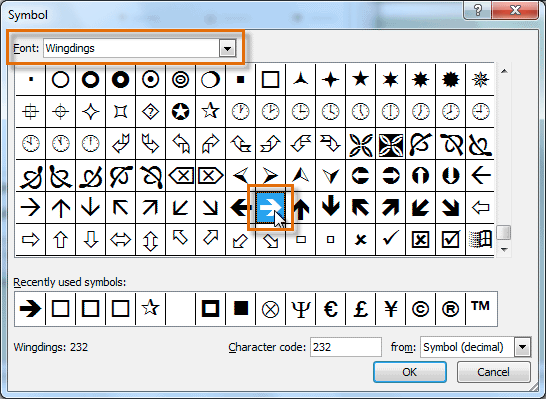This screenshot has height=399, width=546.
Task: Pick the diamond with question mark symbol
Action: coord(151,112)
